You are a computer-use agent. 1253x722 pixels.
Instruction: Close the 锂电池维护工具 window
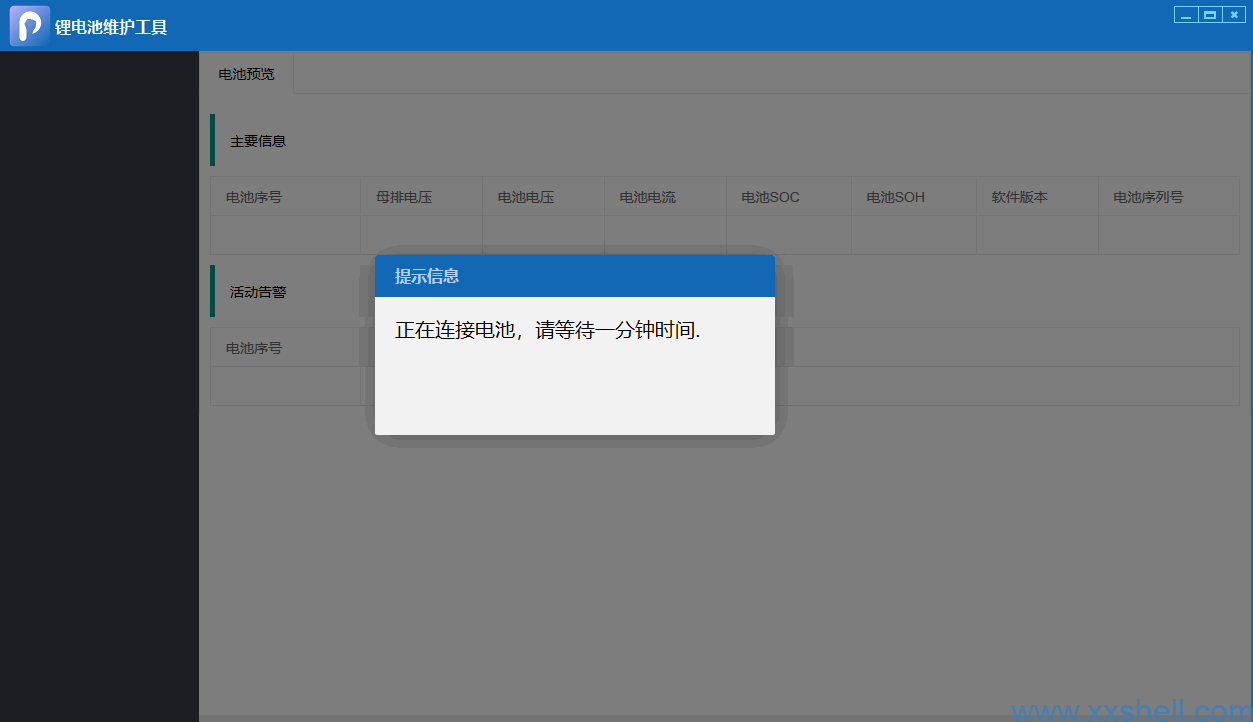coord(1234,15)
